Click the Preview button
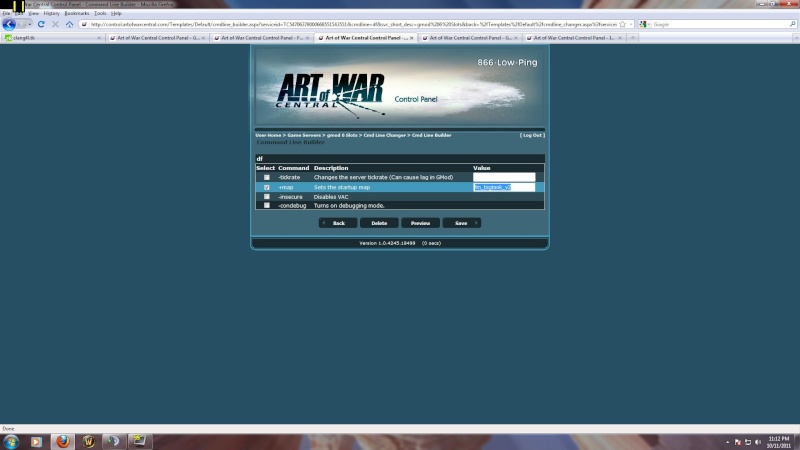Viewport: 800px width, 450px height. point(420,223)
